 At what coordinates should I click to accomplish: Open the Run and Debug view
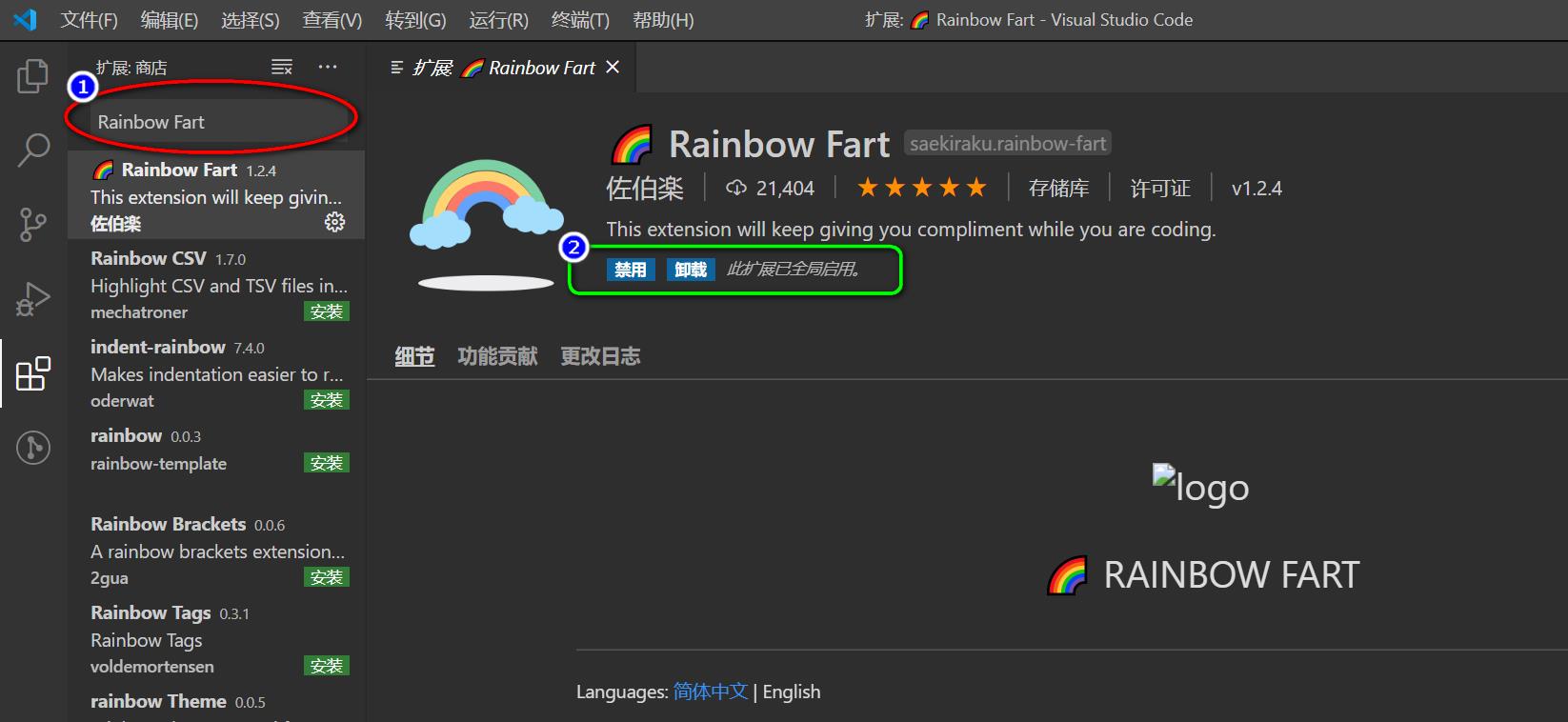pyautogui.click(x=32, y=299)
